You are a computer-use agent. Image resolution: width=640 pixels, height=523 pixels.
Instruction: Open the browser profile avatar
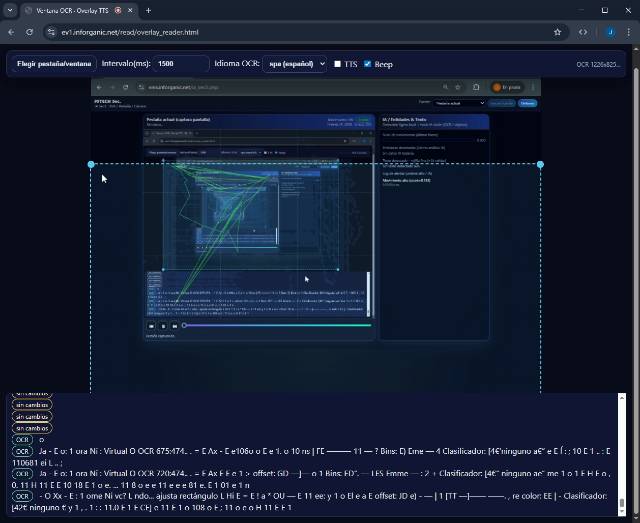(x=609, y=32)
